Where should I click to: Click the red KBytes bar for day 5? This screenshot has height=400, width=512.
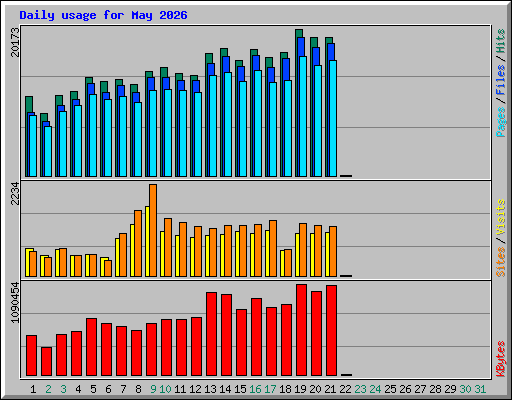(91, 347)
